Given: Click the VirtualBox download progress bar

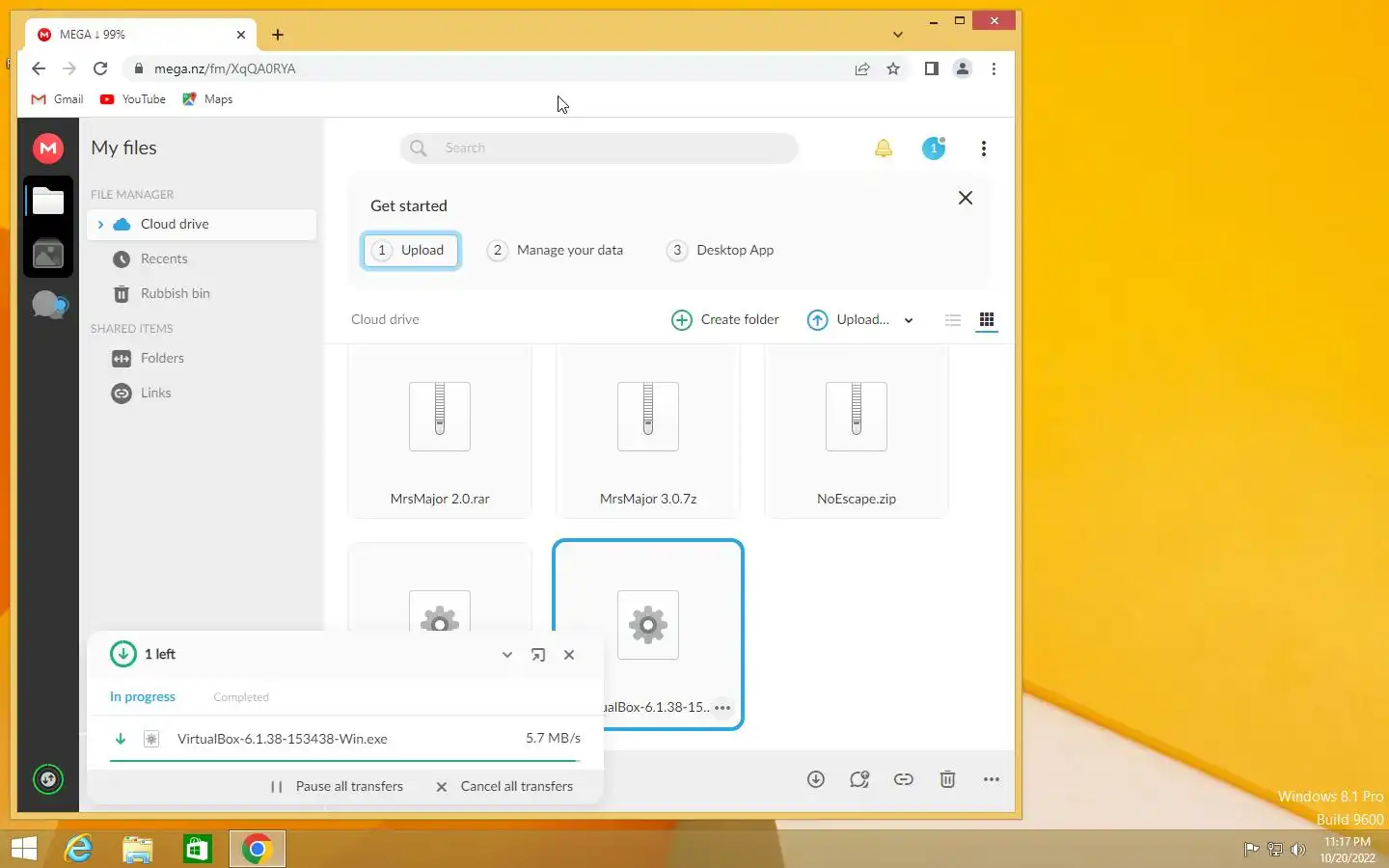Looking at the screenshot, I should tap(345, 761).
